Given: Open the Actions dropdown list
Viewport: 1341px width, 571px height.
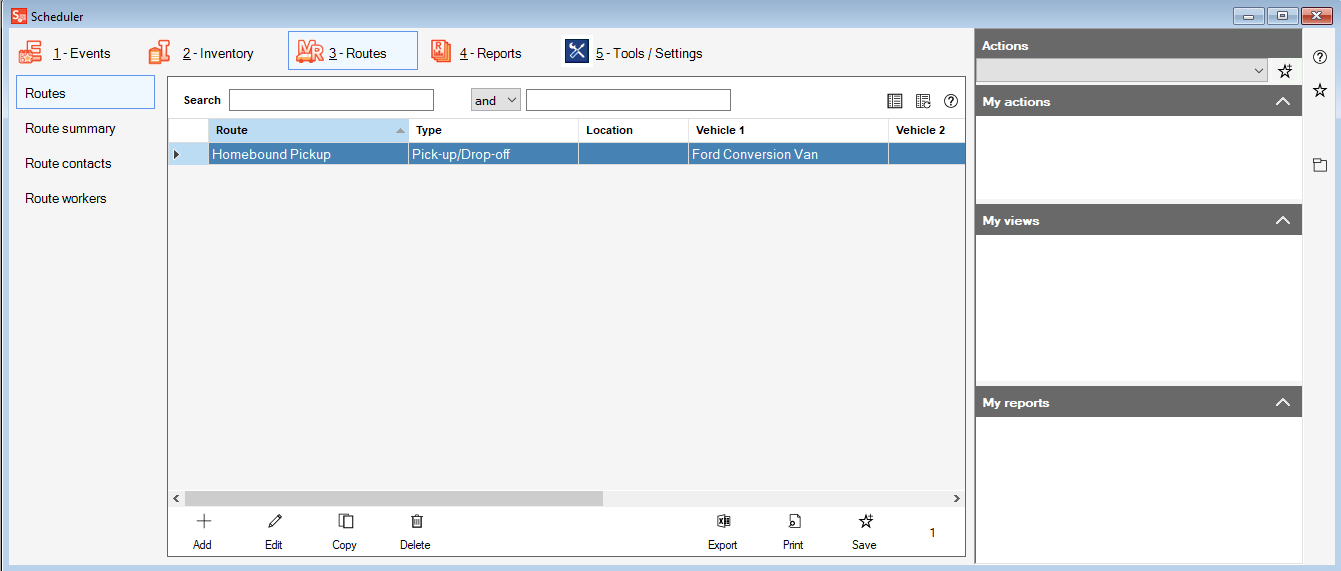Looking at the screenshot, I should (1259, 71).
